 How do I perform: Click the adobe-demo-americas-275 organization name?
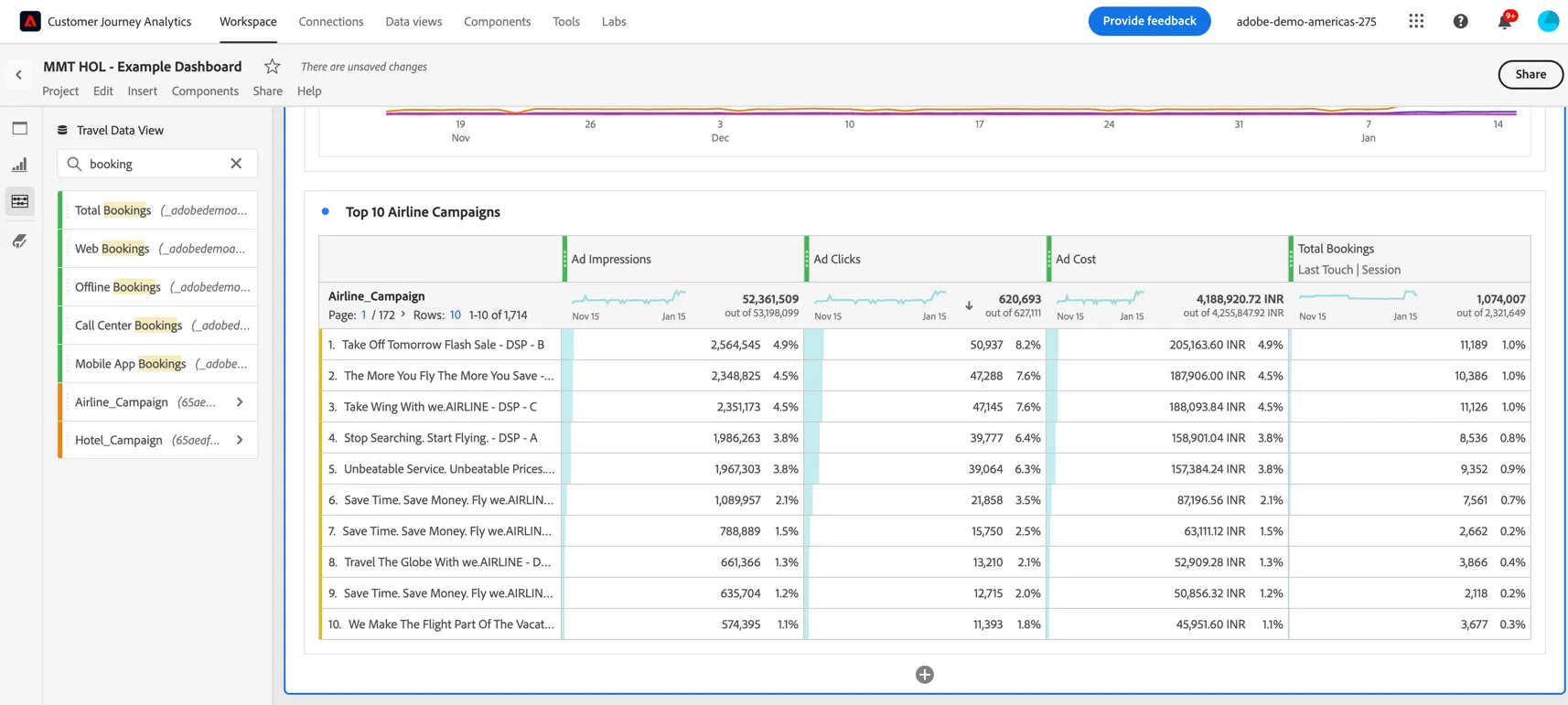point(1305,21)
